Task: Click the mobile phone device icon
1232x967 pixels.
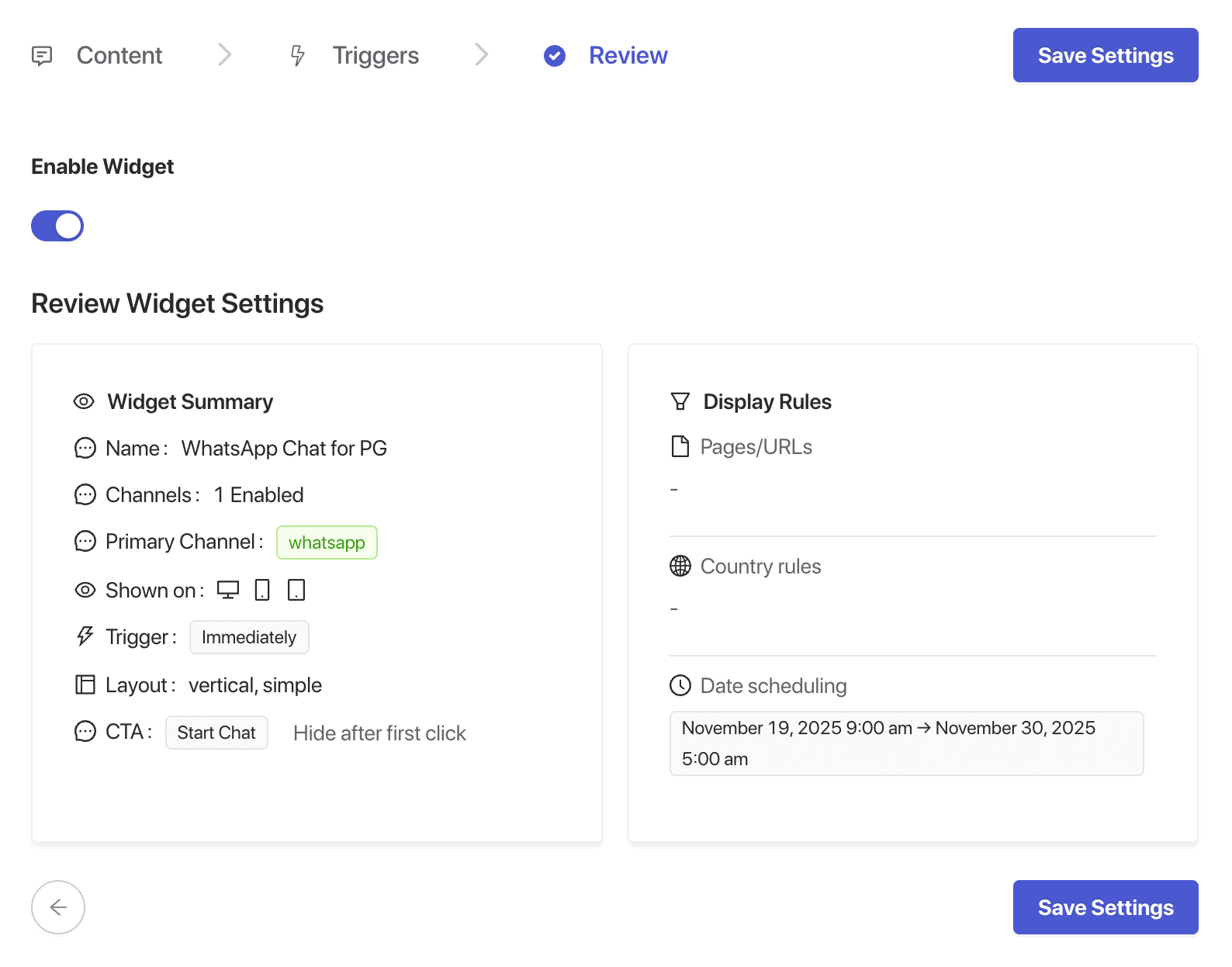Action: [262, 590]
